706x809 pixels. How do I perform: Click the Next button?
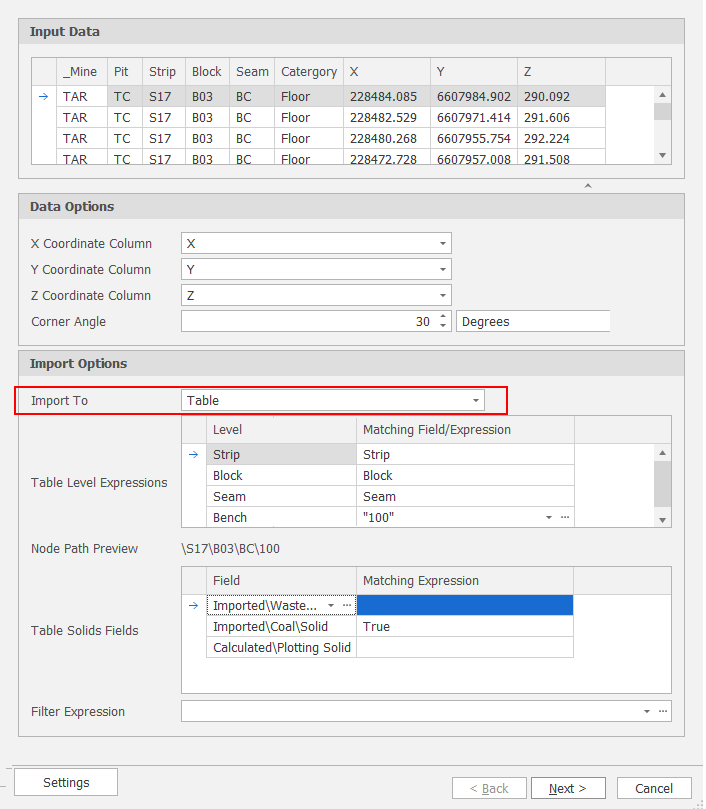pyautogui.click(x=566, y=788)
